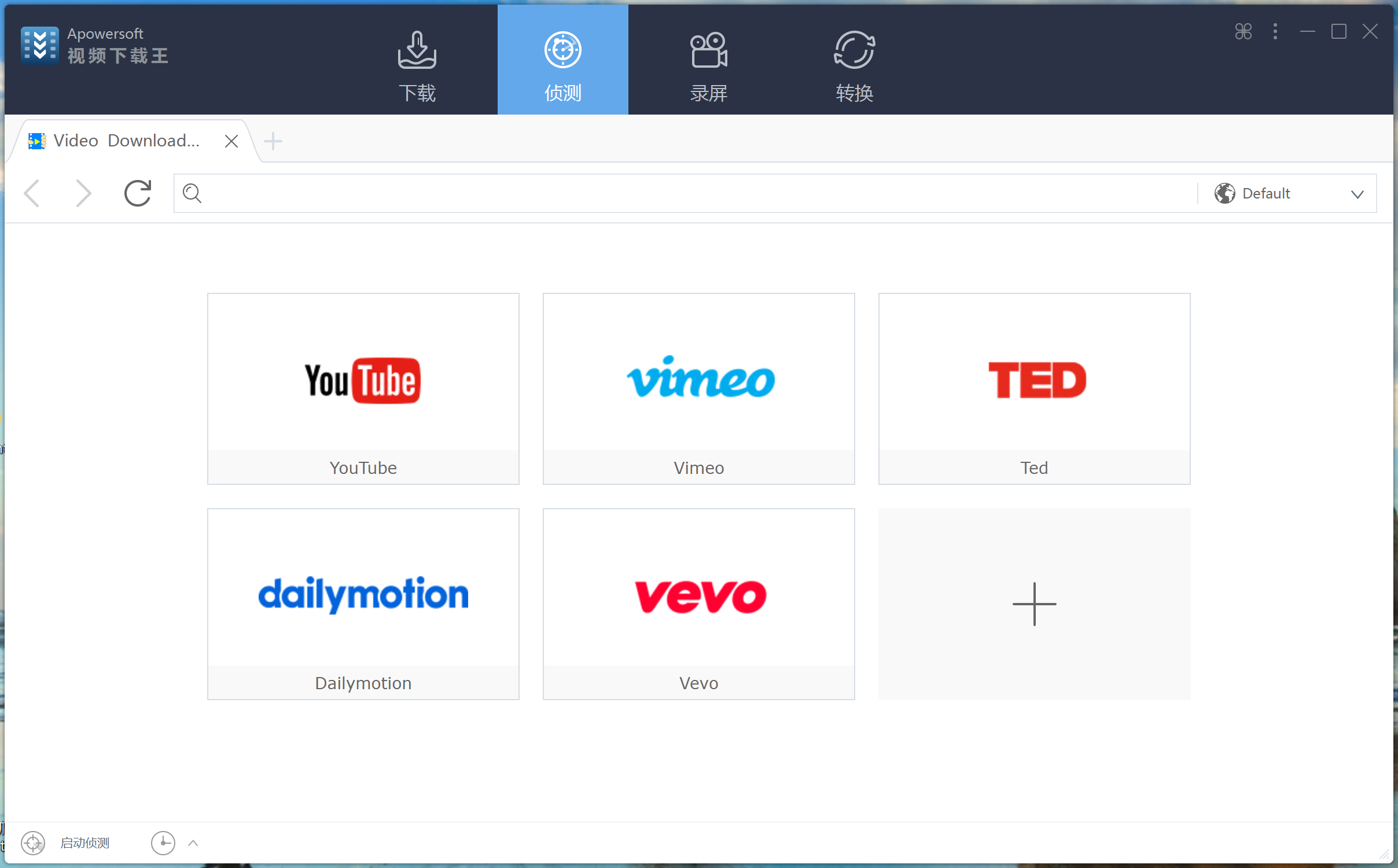The height and width of the screenshot is (868, 1398).
Task: Close the Video Download browser tab
Action: point(231,141)
